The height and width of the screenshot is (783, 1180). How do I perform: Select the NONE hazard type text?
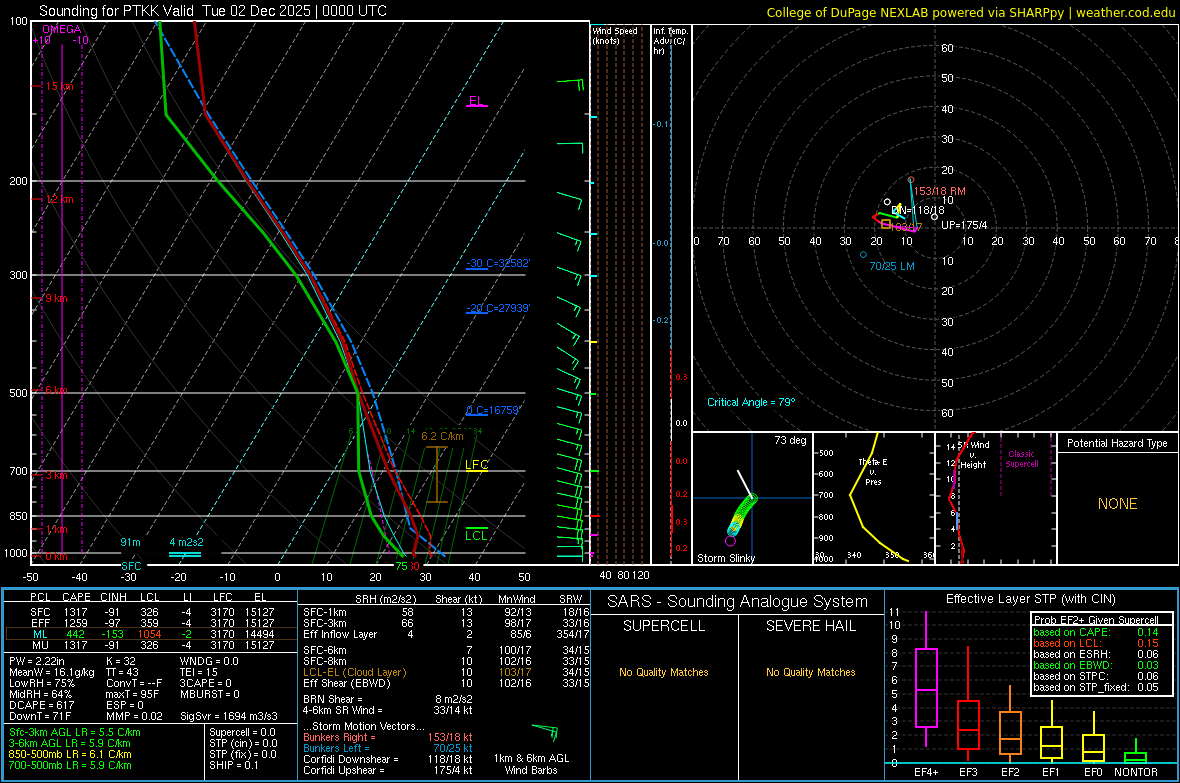coord(1118,504)
